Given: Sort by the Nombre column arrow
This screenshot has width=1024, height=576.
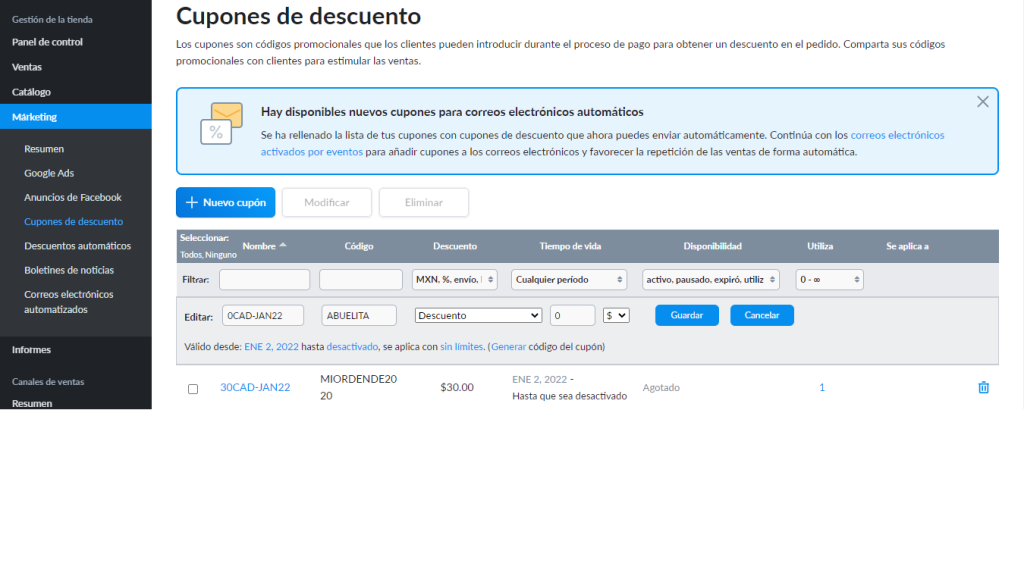Looking at the screenshot, I should (282, 245).
